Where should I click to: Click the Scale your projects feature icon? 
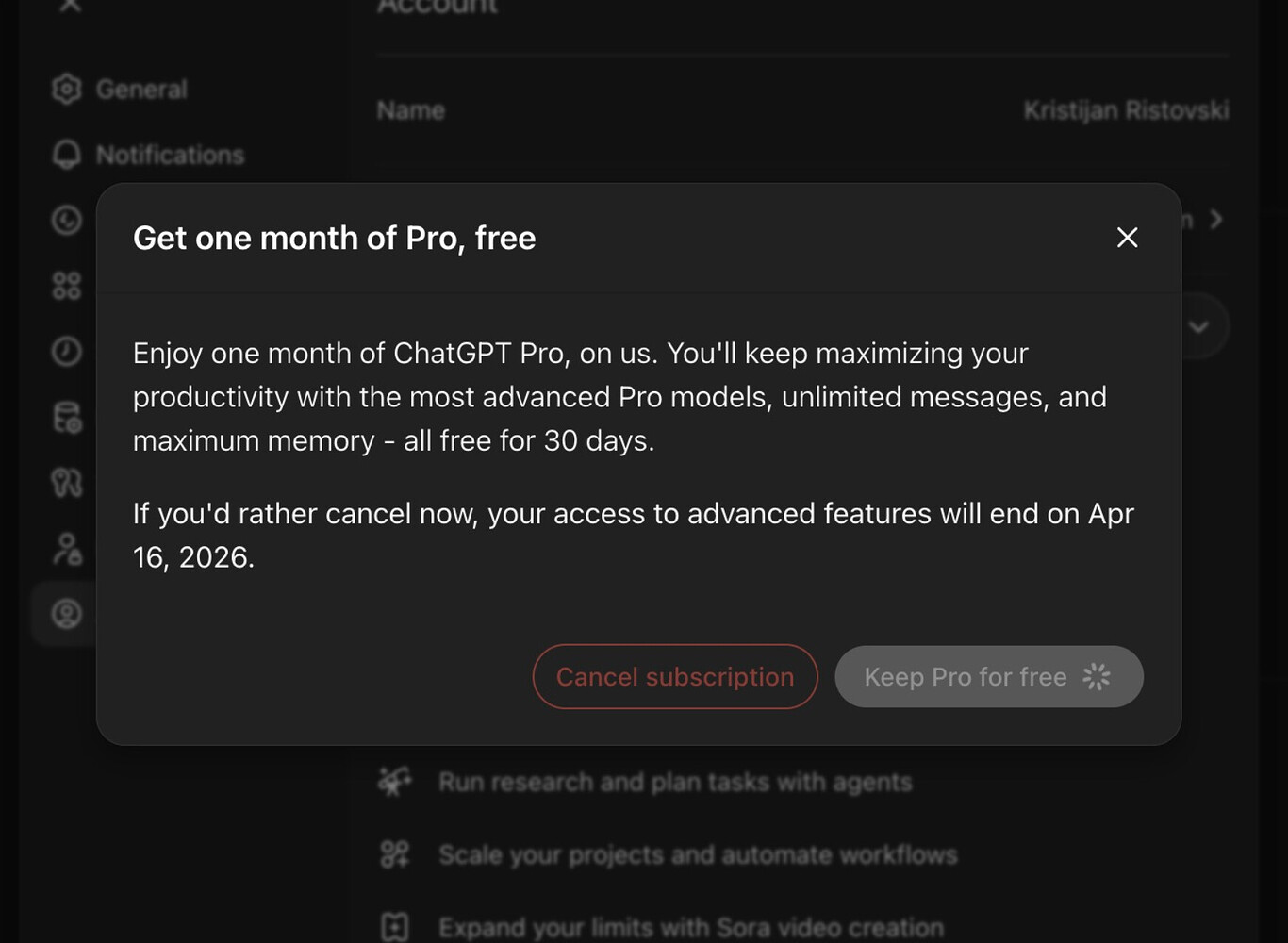[395, 854]
